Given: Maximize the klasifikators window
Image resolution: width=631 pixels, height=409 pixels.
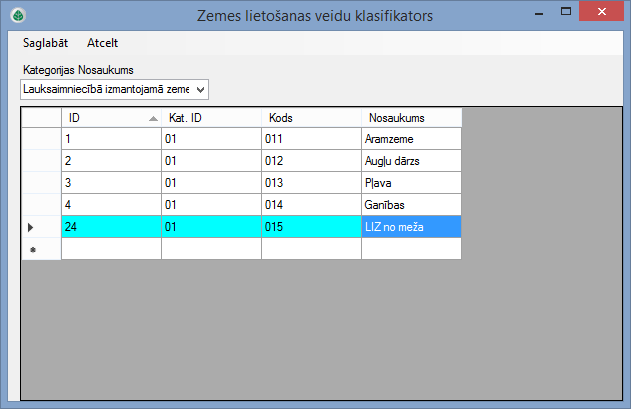Looking at the screenshot, I should tap(566, 12).
